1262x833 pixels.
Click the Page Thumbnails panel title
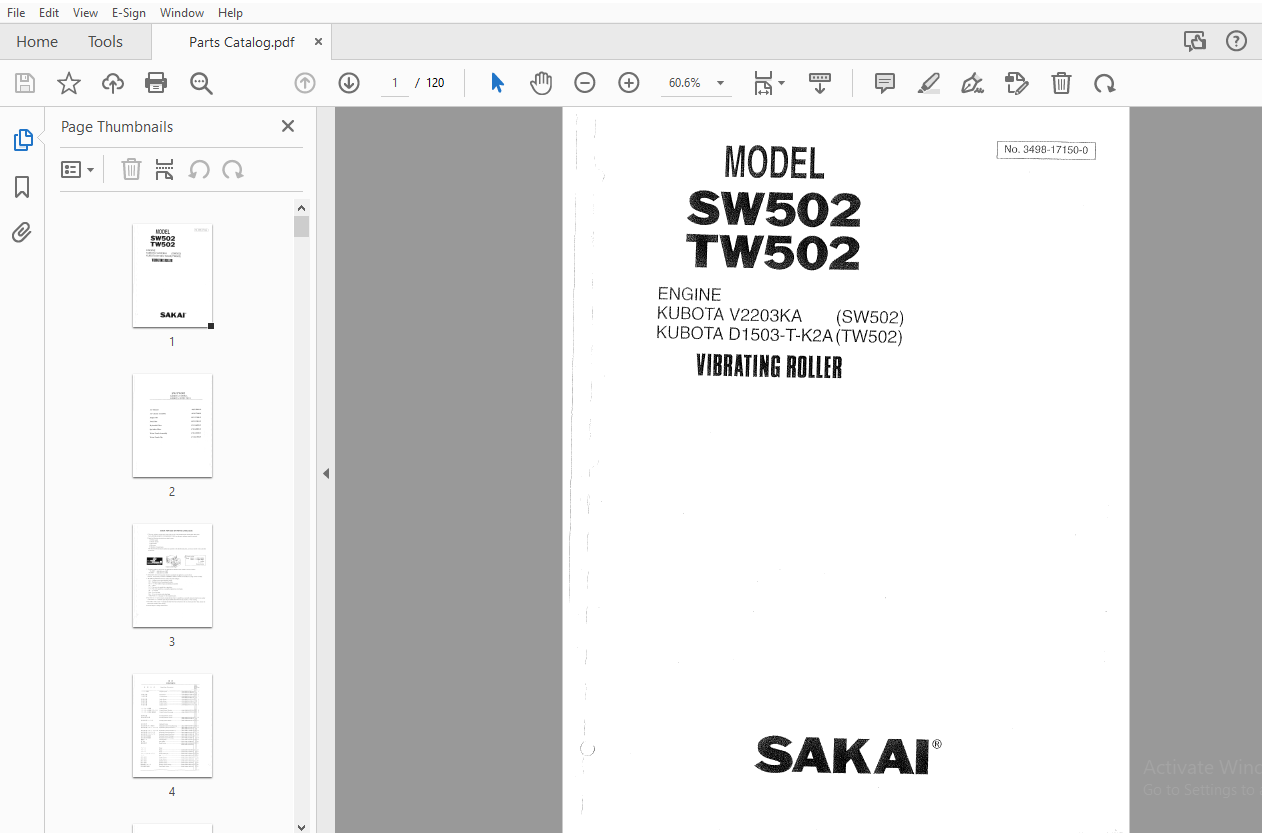[117, 127]
